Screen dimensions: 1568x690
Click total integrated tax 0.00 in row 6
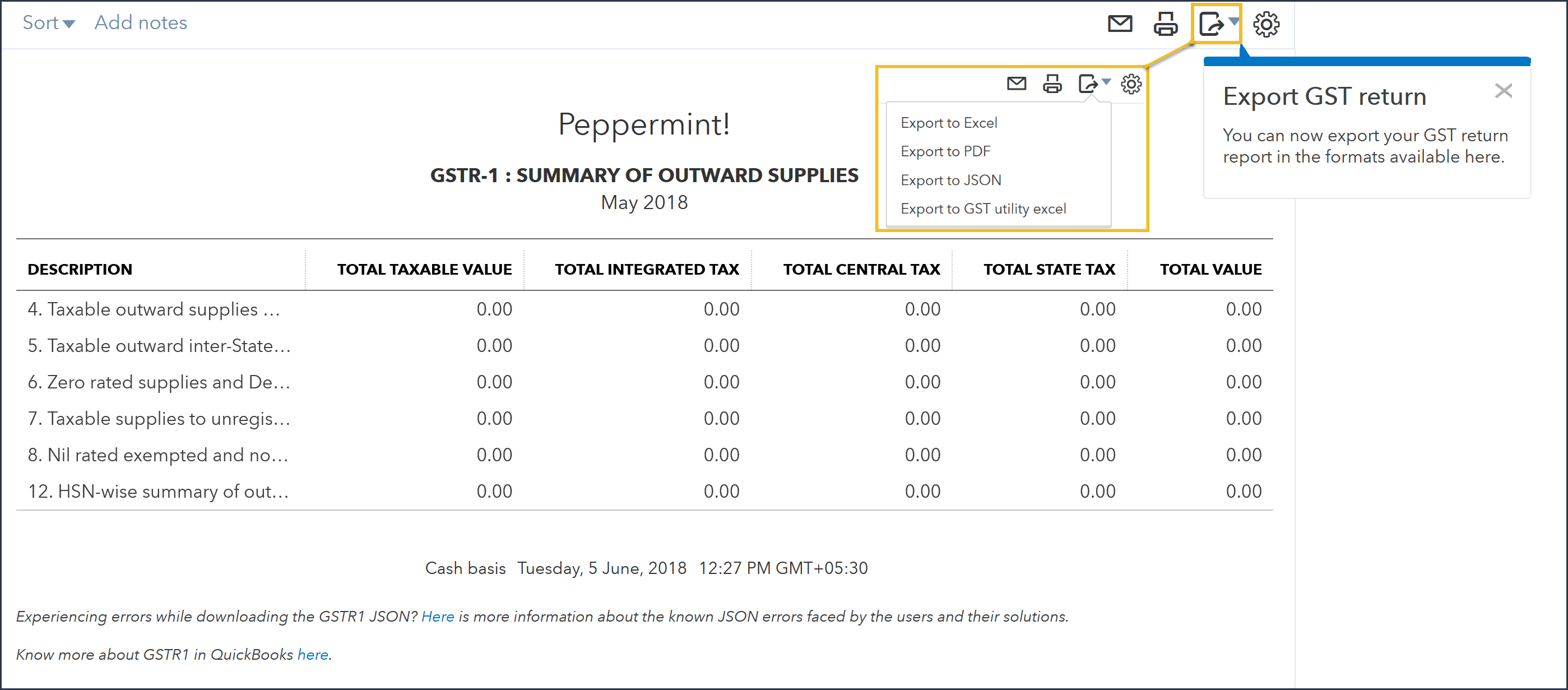(x=721, y=382)
